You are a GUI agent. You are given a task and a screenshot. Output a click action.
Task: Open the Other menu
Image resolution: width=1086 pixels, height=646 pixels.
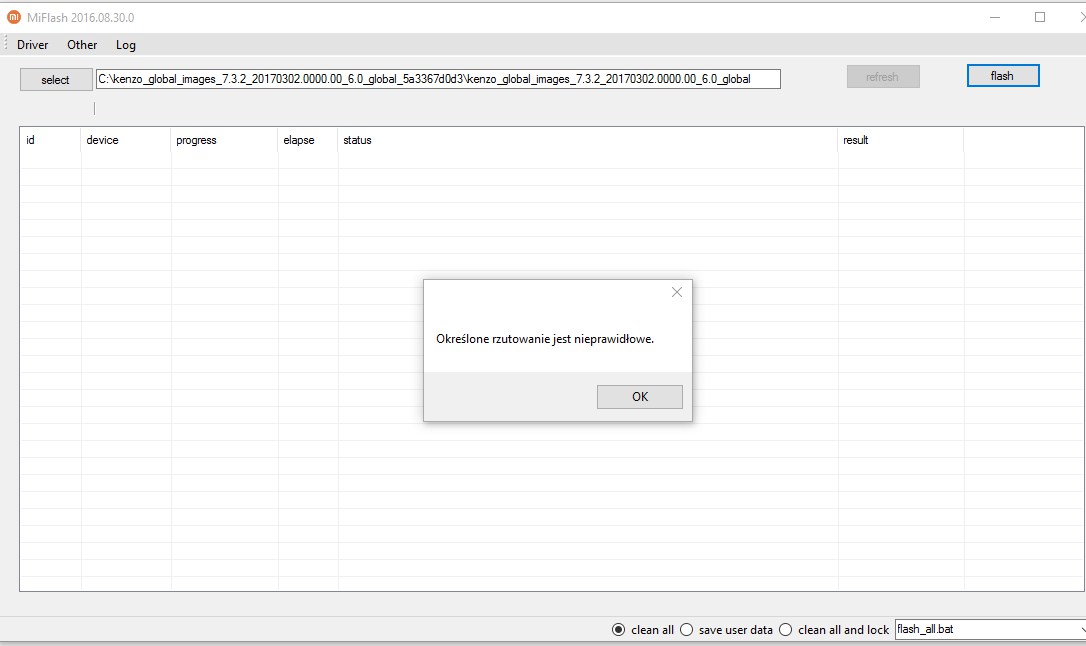tap(82, 45)
